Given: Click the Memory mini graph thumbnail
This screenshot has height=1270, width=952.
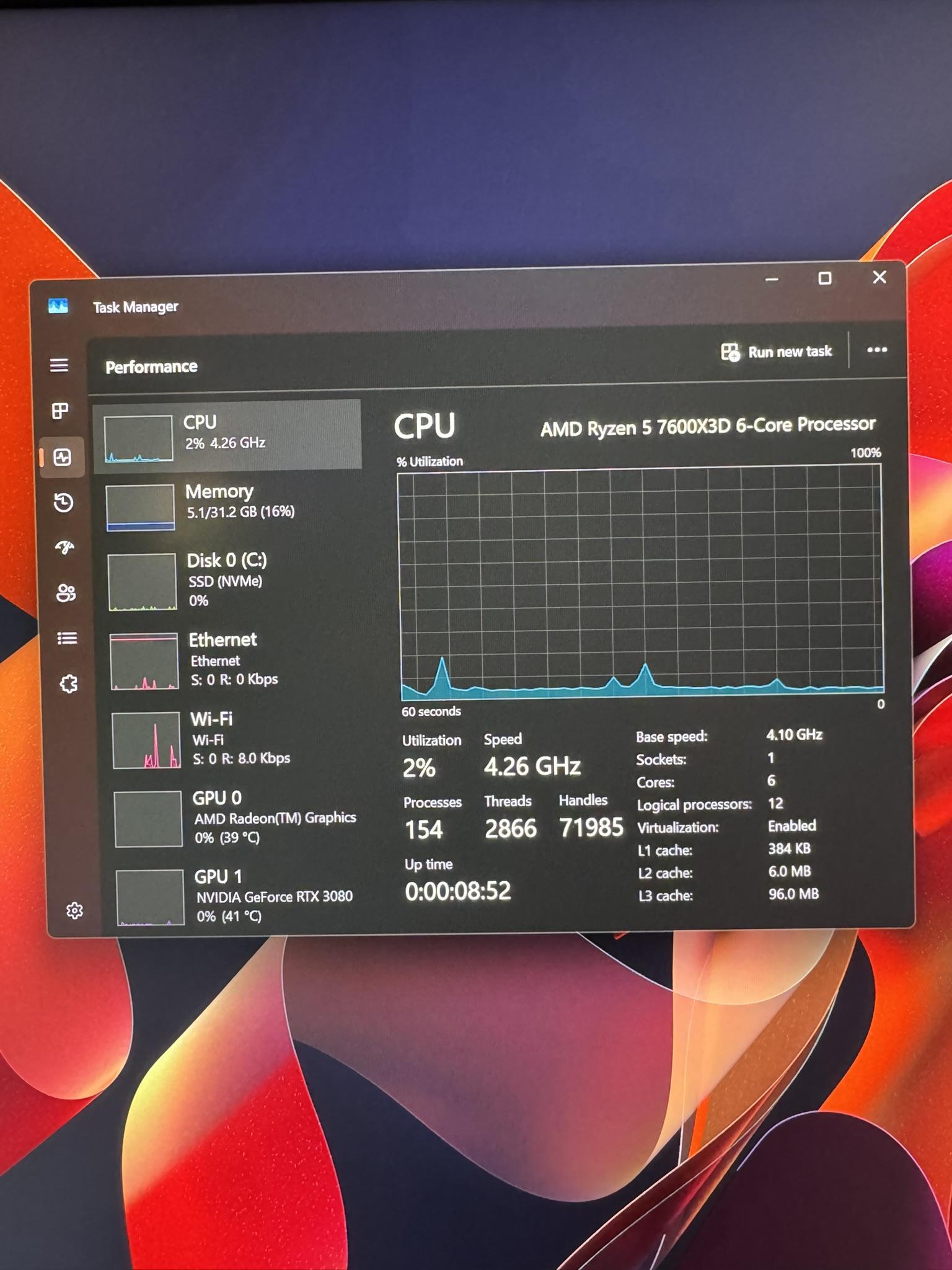Looking at the screenshot, I should click(140, 508).
